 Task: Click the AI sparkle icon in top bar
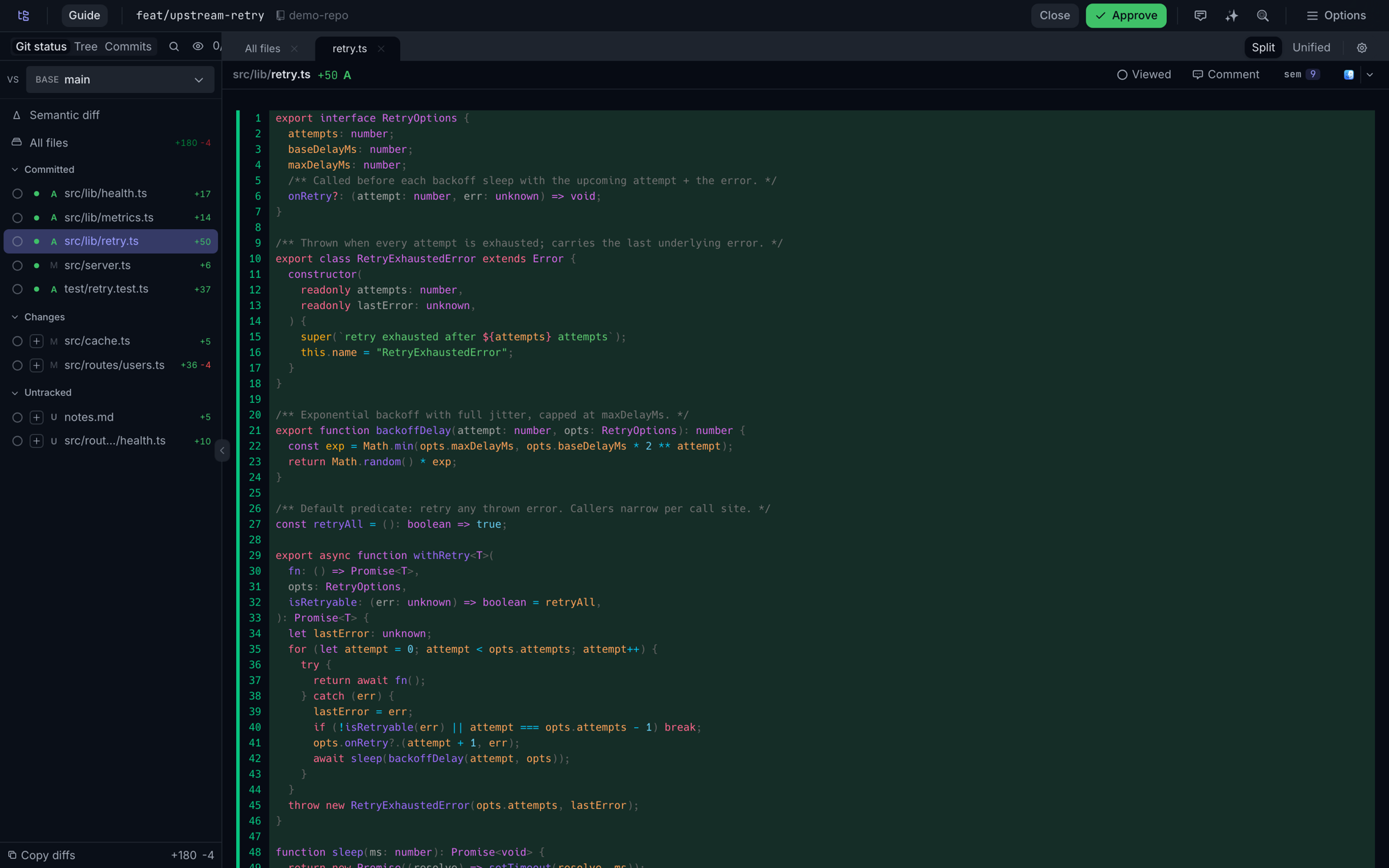click(1231, 15)
